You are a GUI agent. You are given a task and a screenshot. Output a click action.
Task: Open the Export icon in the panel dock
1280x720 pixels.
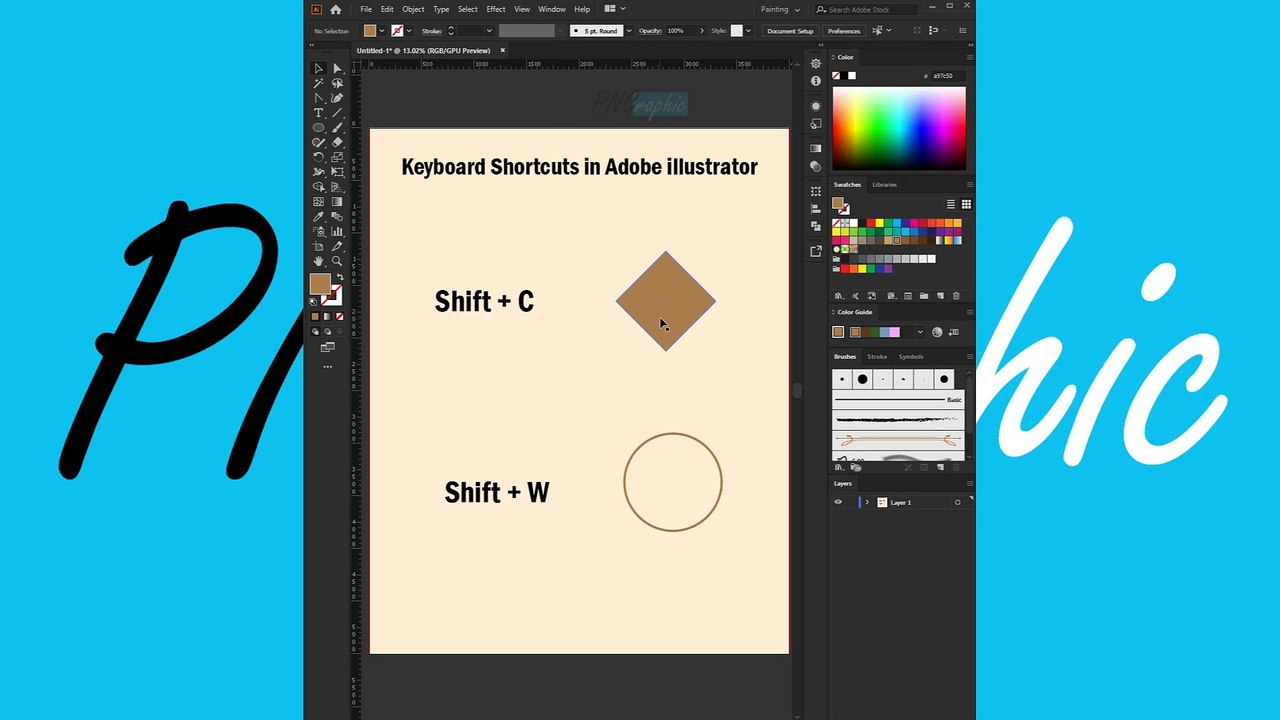tap(816, 251)
